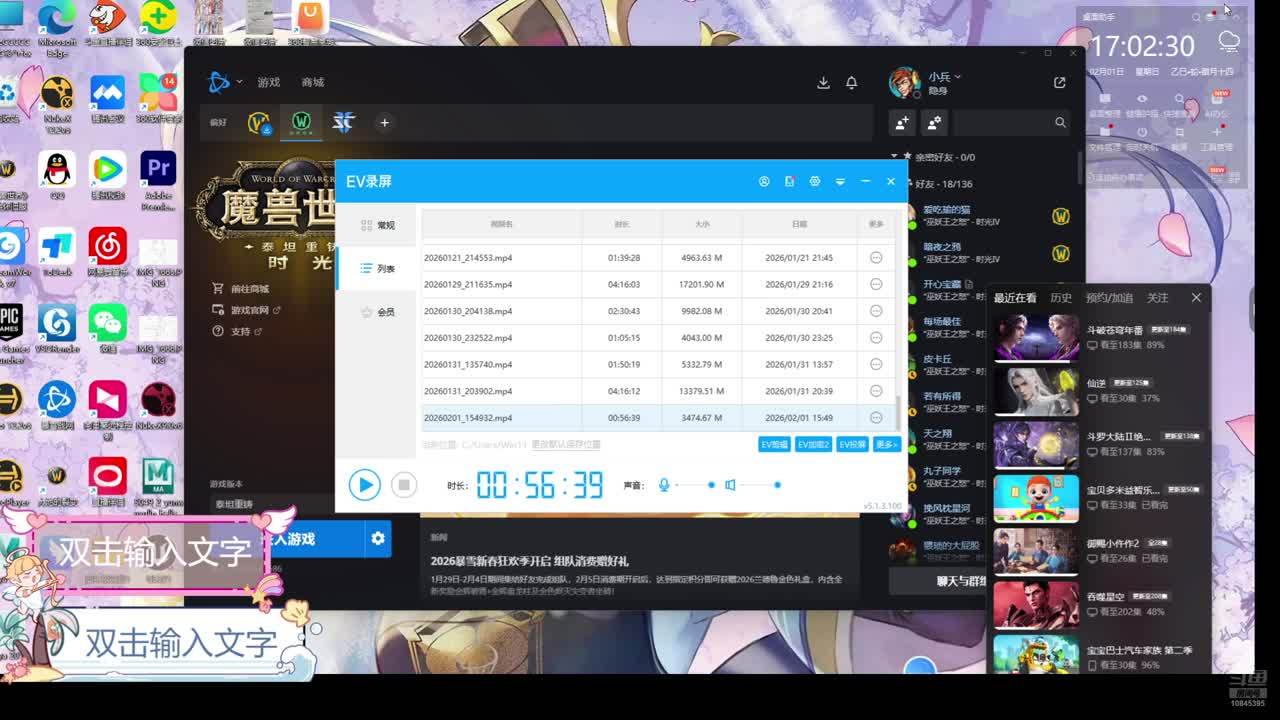This screenshot has height=720, width=1280.
Task: Mute the microphone icon in EV录屏
Action: pos(663,485)
